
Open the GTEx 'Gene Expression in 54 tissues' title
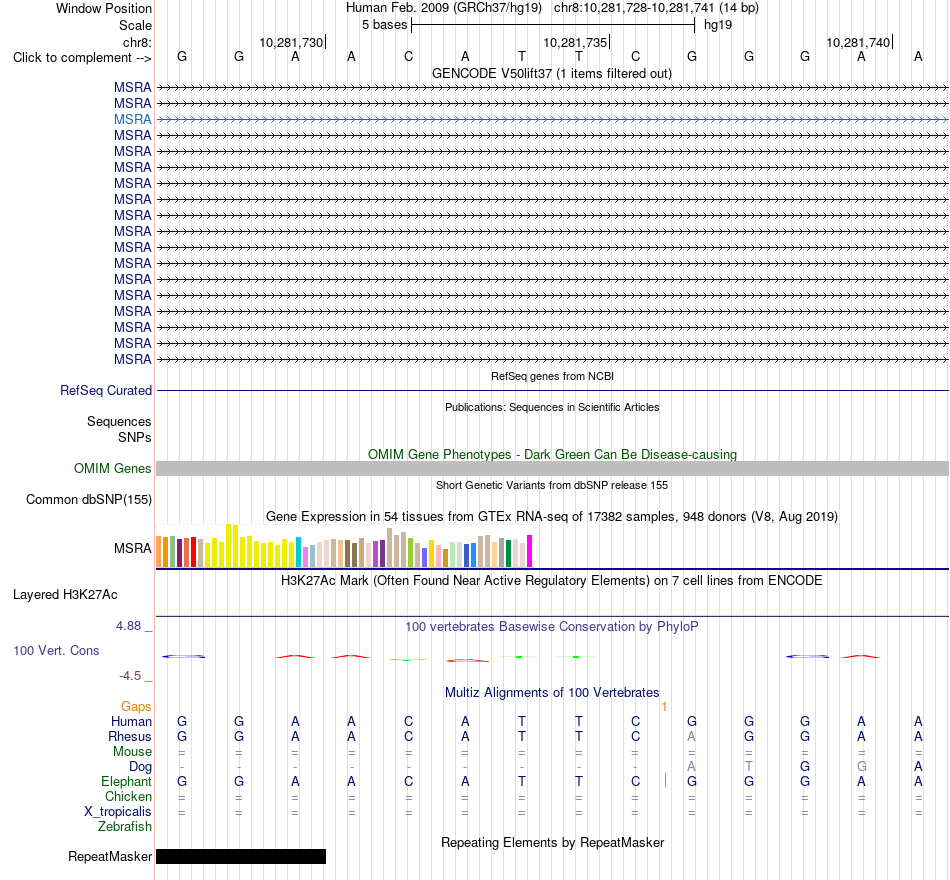[x=552, y=516]
